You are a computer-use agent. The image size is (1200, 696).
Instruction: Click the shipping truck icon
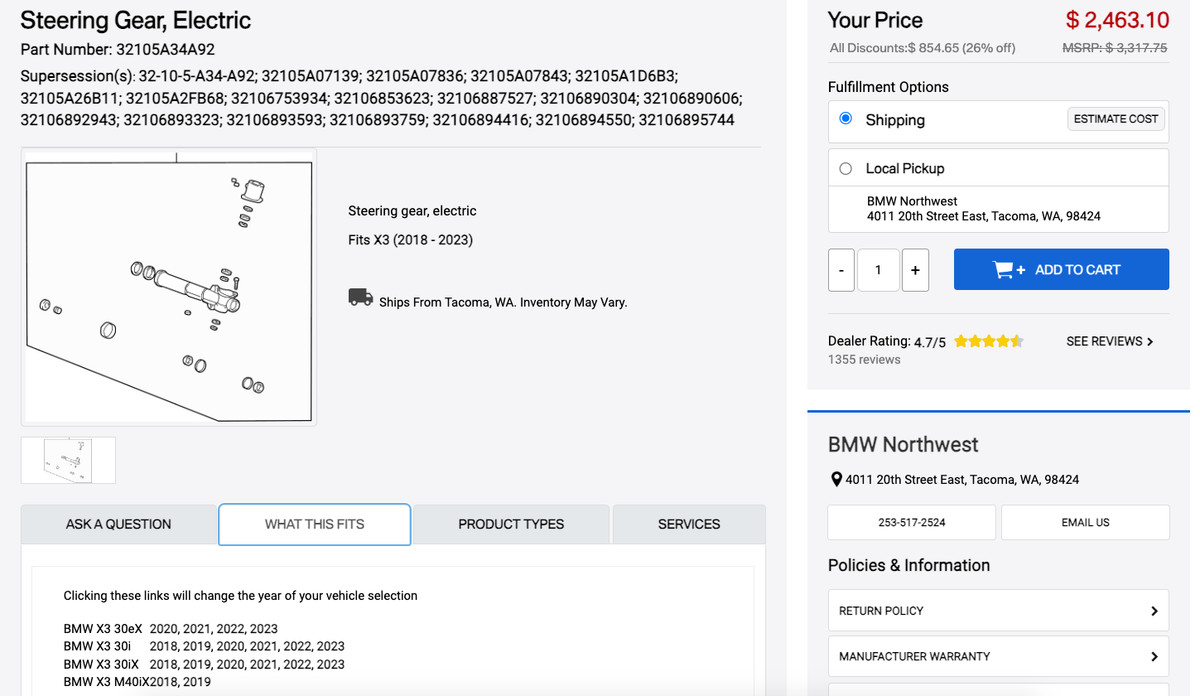coord(360,297)
